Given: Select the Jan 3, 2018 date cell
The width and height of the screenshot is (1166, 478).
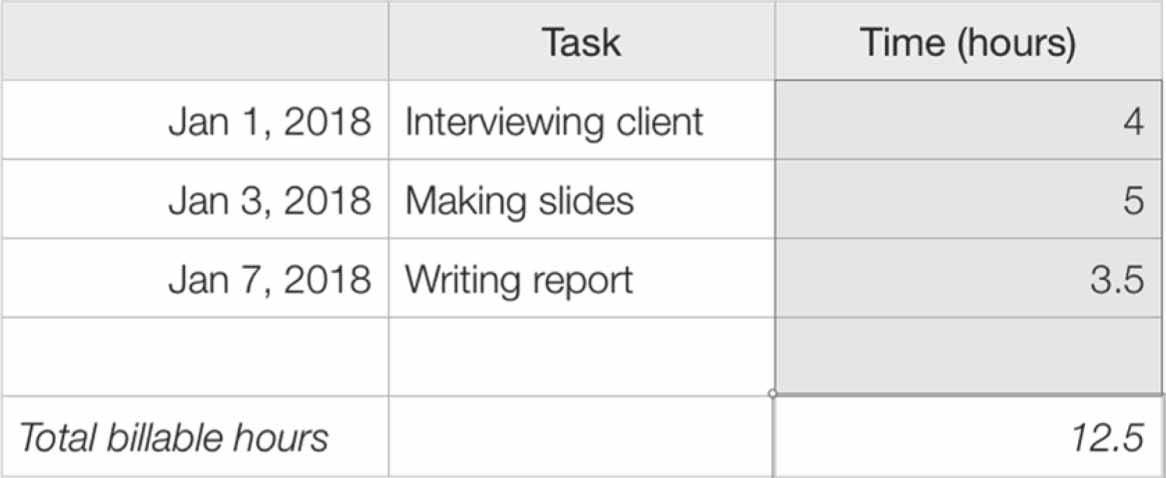Looking at the screenshot, I should click(x=194, y=200).
